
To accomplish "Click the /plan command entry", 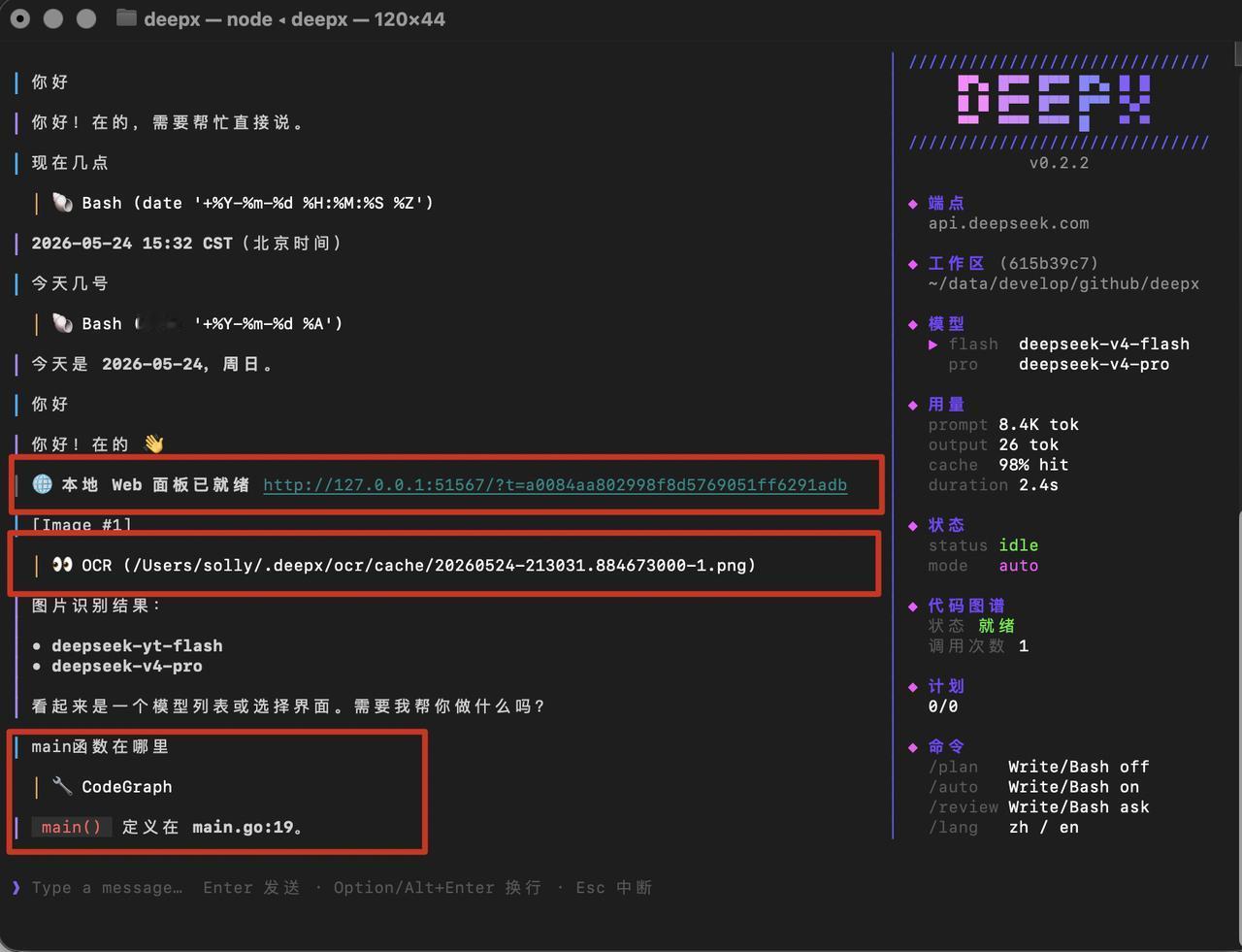I will (1038, 767).
